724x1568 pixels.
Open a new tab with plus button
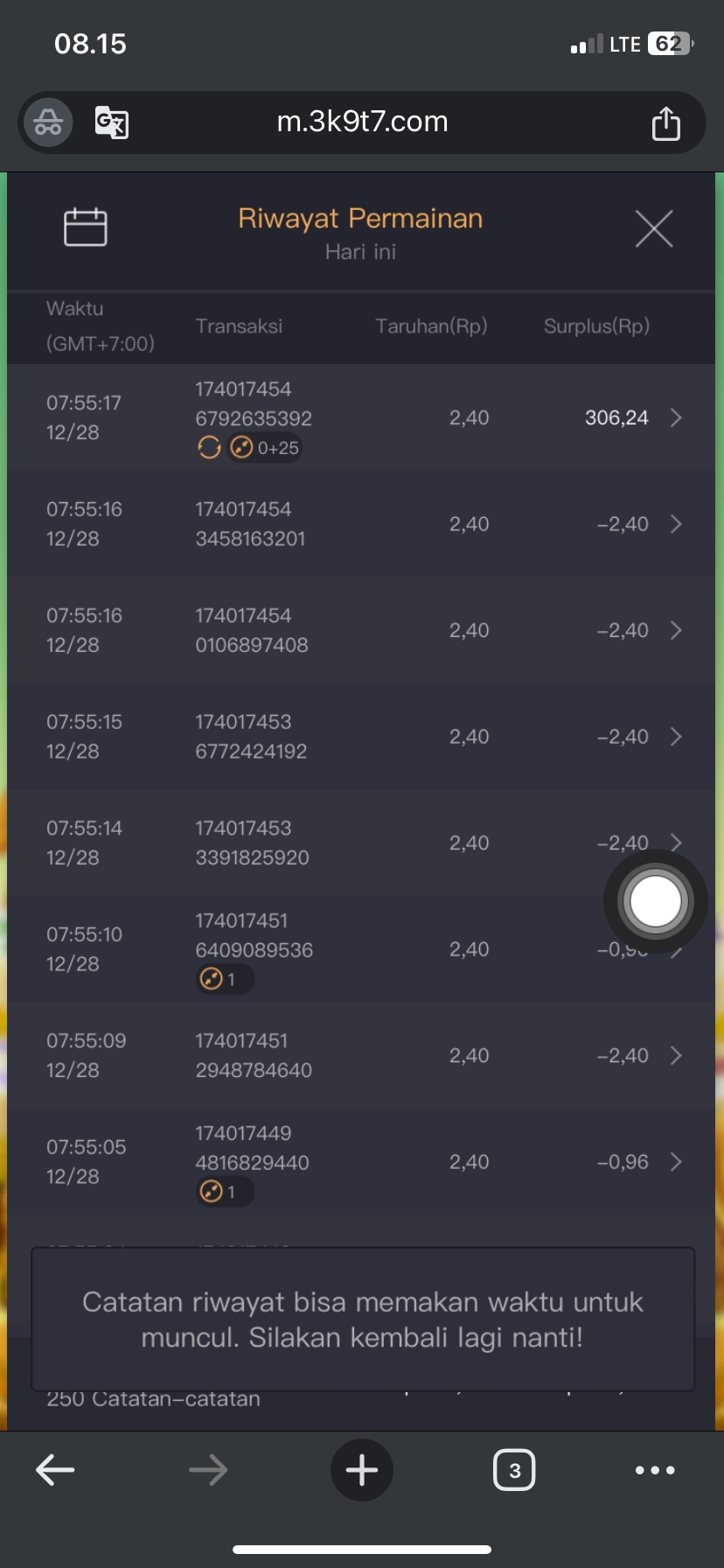tap(362, 1470)
